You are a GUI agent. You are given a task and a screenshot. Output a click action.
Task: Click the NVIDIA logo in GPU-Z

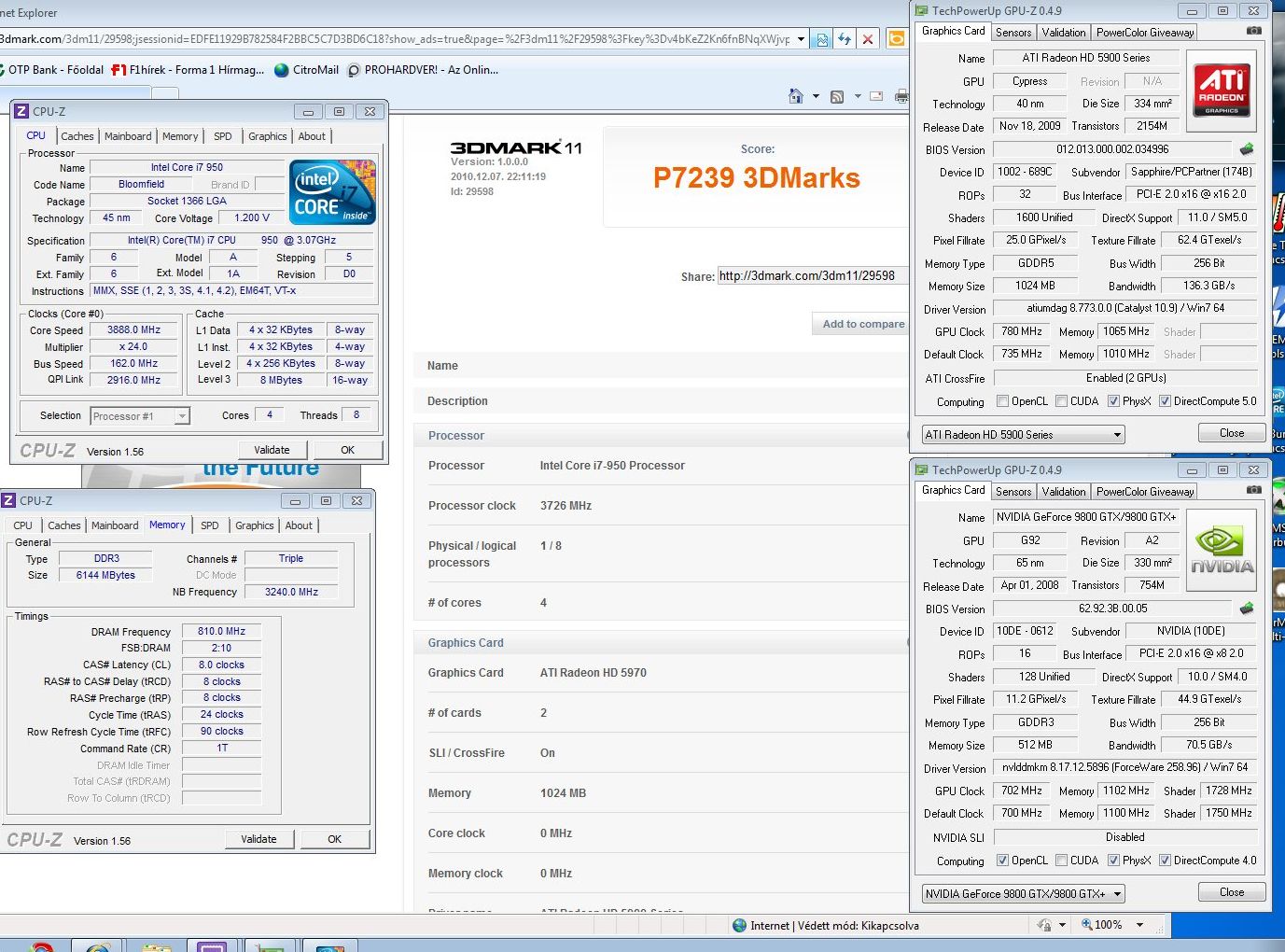(x=1222, y=550)
